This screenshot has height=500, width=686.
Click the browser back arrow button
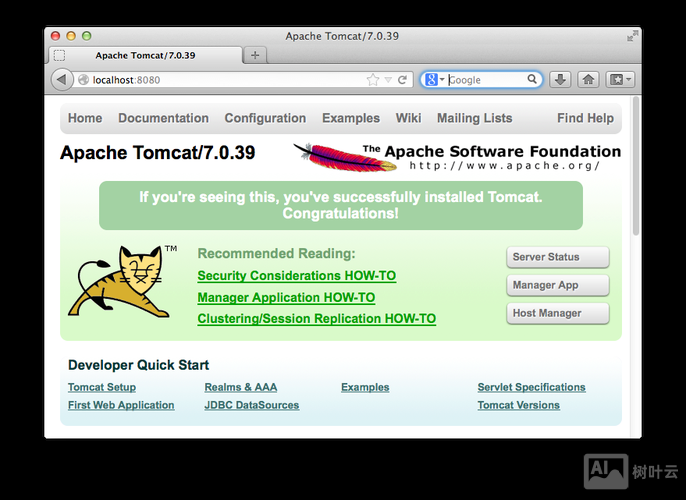point(62,80)
